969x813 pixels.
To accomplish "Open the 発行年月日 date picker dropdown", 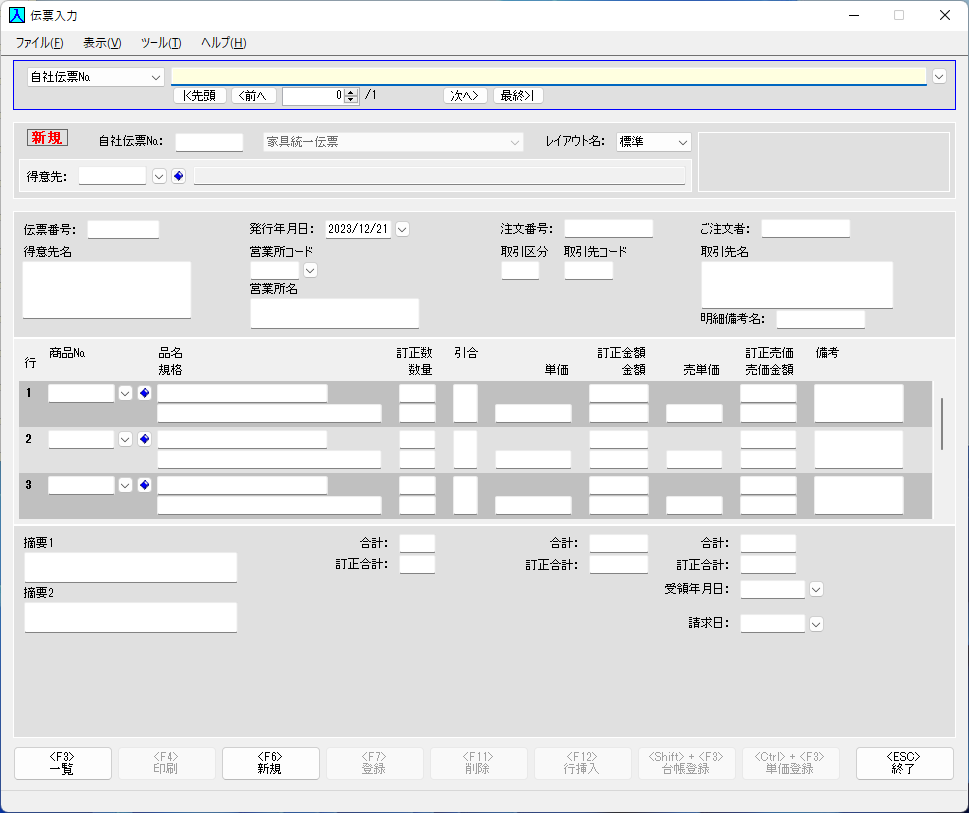I will [402, 229].
